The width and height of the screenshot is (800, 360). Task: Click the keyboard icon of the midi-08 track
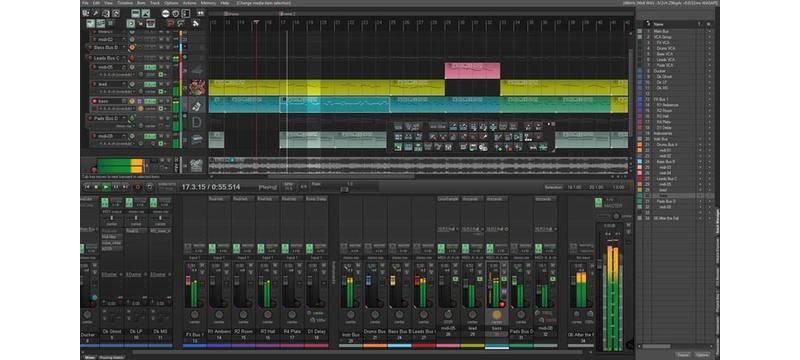click(x=197, y=139)
